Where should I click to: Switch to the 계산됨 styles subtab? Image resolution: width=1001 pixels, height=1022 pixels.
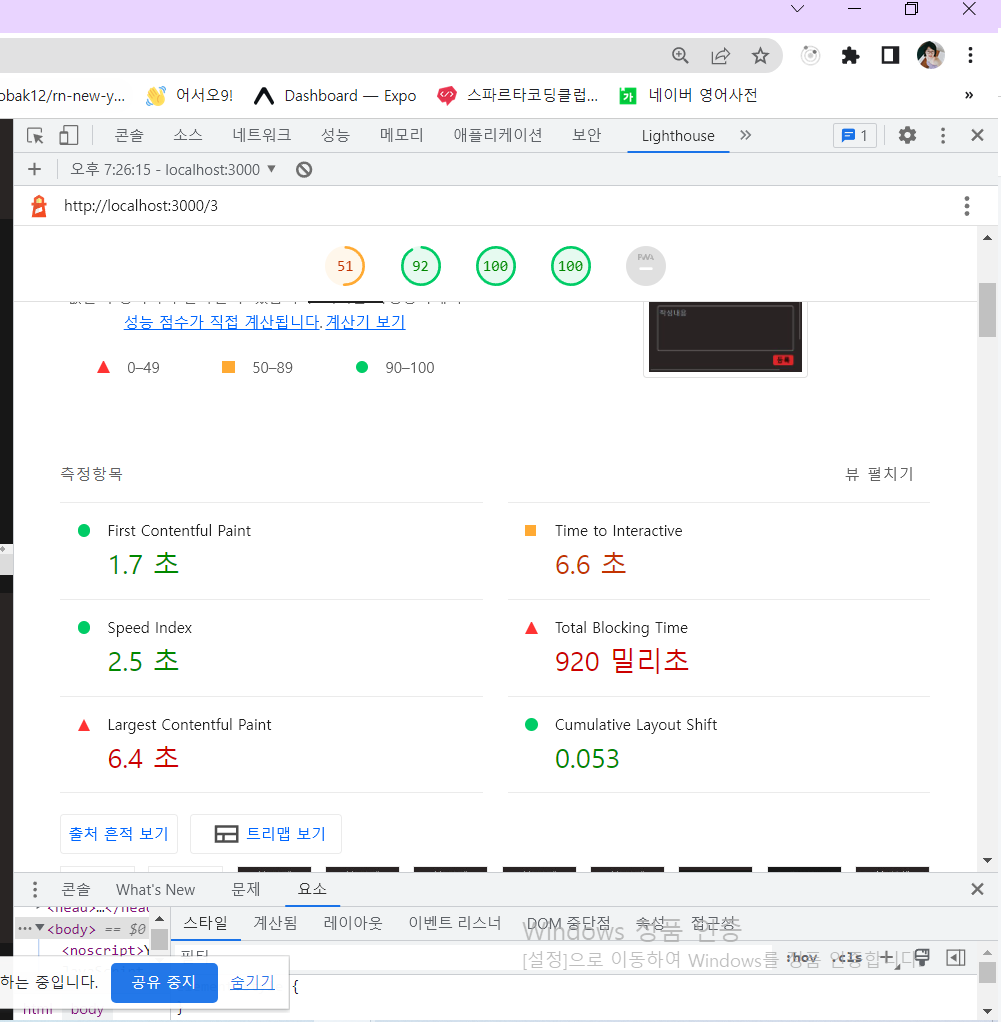tap(275, 923)
